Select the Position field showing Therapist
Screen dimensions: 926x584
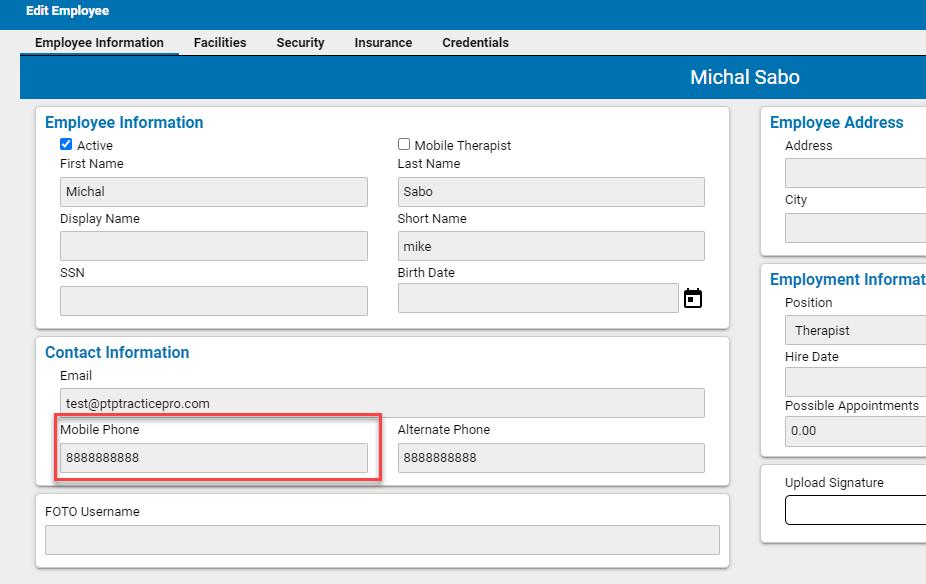858,329
